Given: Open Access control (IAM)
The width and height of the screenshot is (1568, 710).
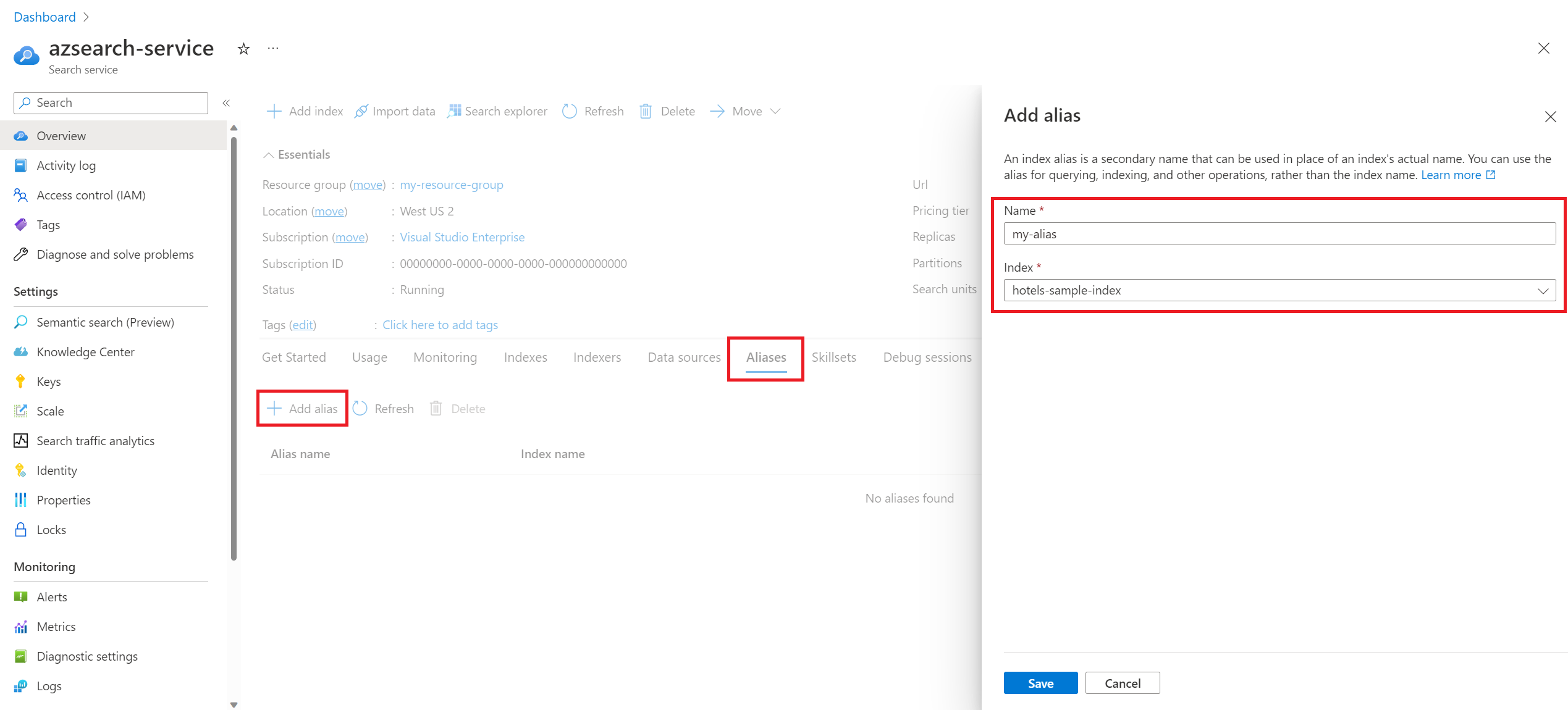Looking at the screenshot, I should point(91,195).
